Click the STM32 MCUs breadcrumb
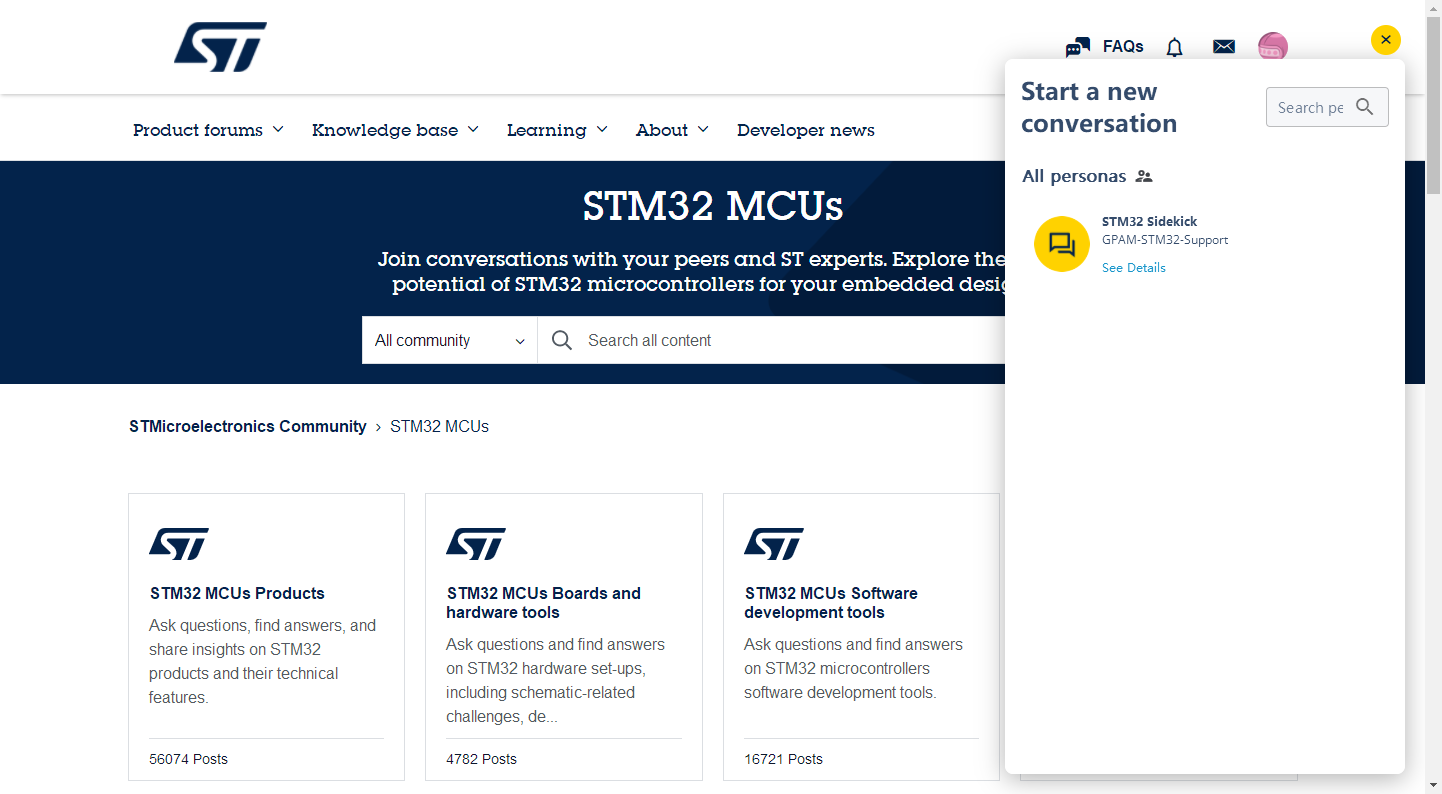This screenshot has width=1442, height=794. click(439, 426)
